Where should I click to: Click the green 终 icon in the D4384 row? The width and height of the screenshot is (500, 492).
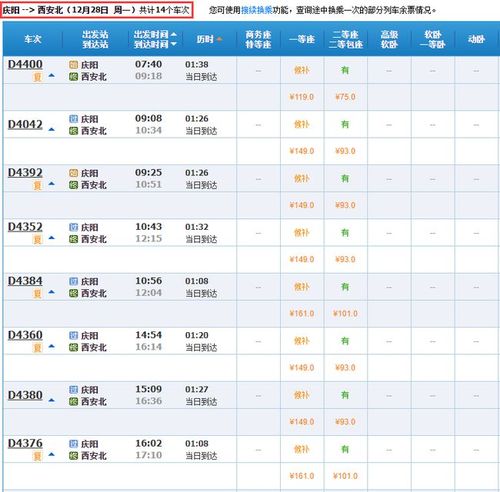(73, 293)
